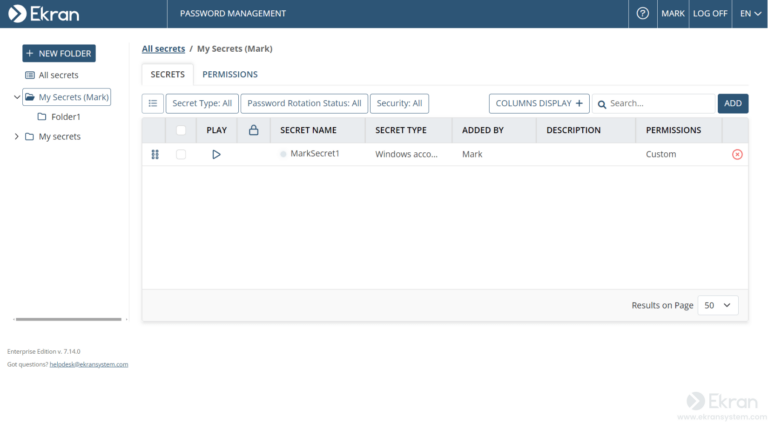Viewport: 768px width, 438px height.
Task: Open the EN language dropdown
Action: click(x=750, y=13)
